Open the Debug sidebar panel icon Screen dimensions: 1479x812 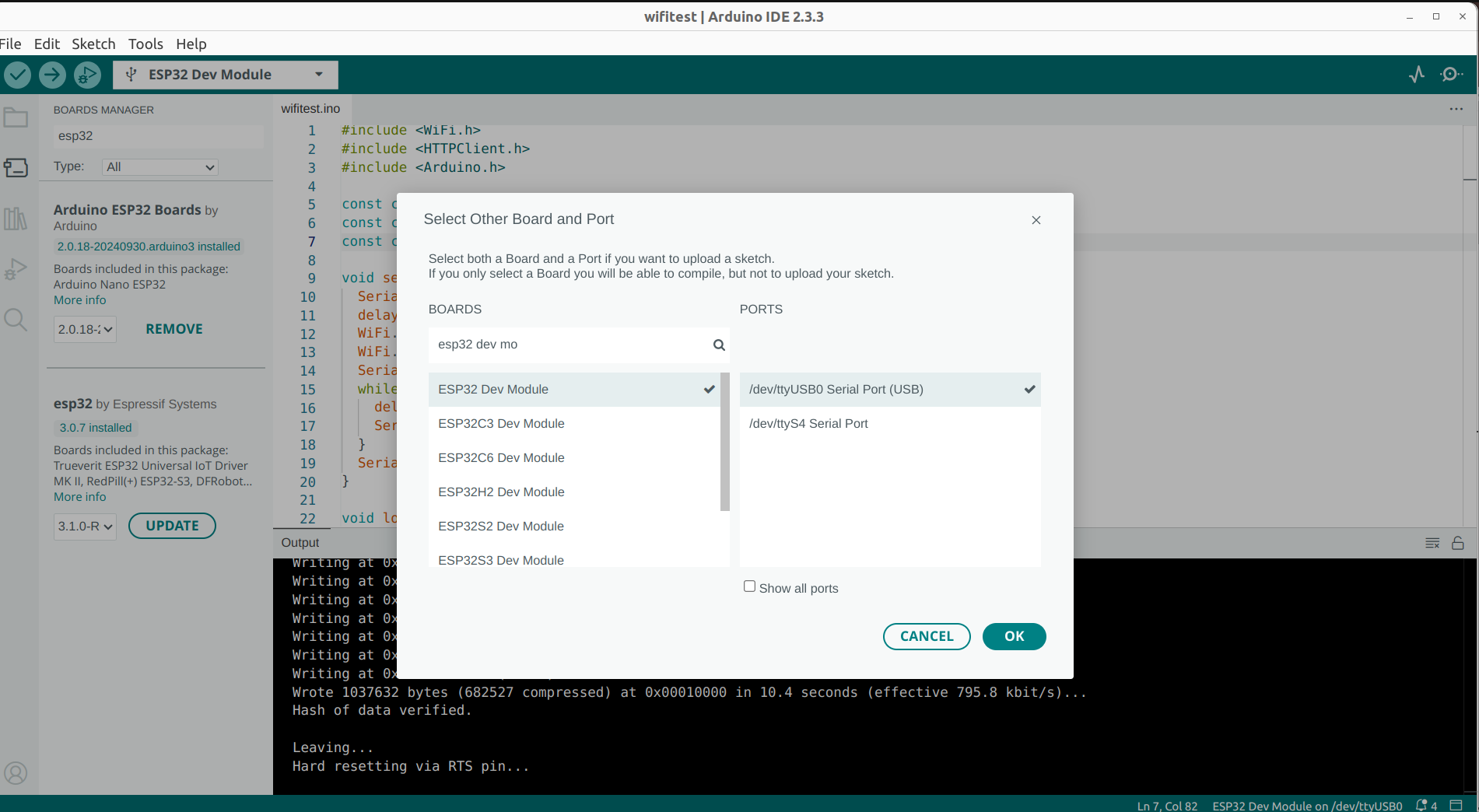[16, 269]
